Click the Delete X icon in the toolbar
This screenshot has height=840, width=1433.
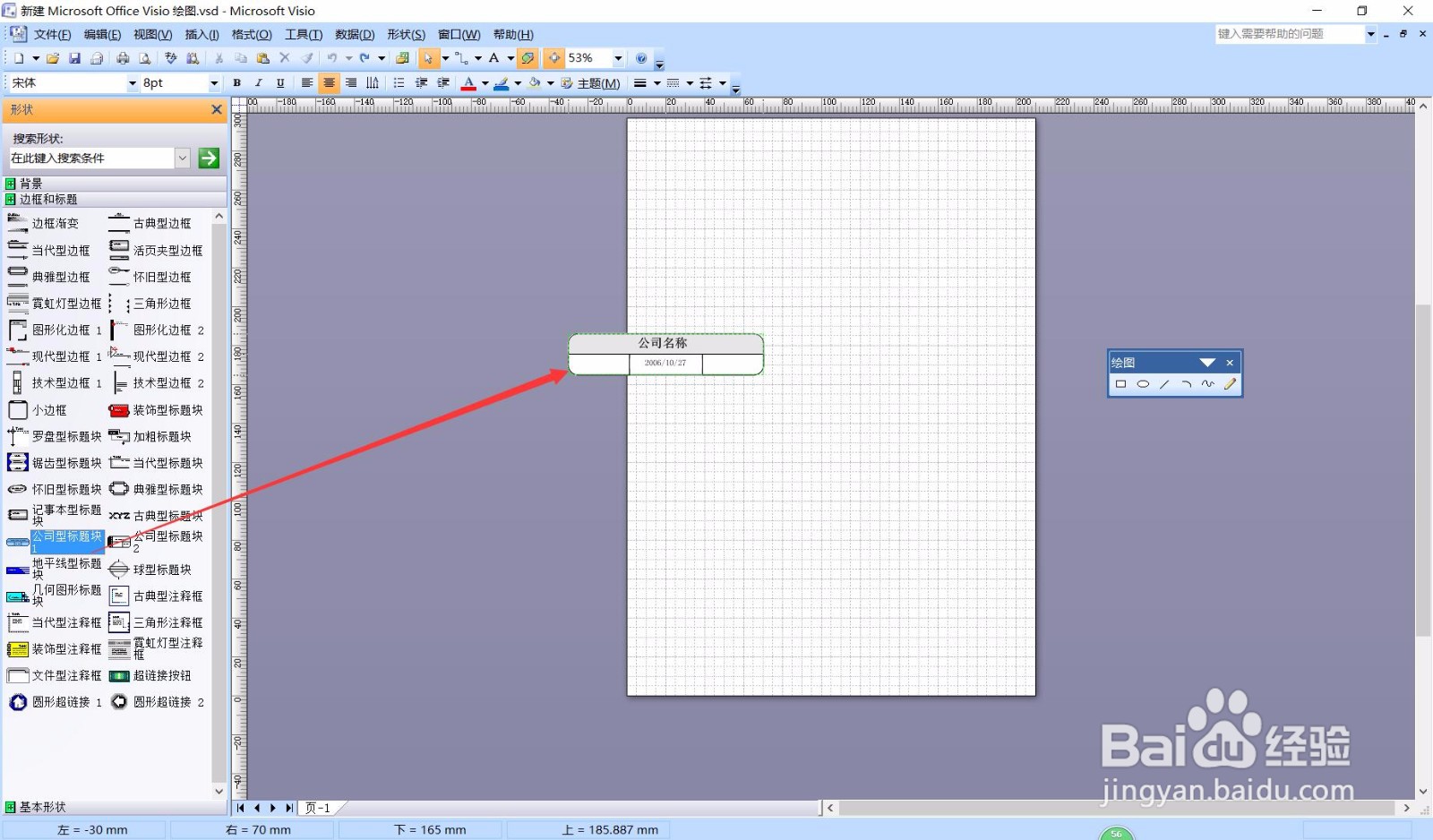coord(285,58)
